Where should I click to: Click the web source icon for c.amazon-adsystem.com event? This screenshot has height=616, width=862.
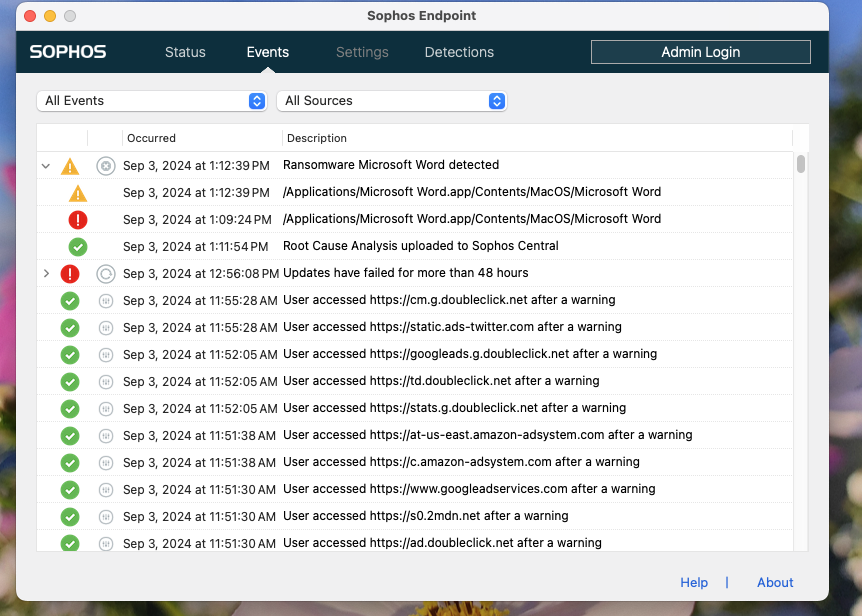click(106, 463)
